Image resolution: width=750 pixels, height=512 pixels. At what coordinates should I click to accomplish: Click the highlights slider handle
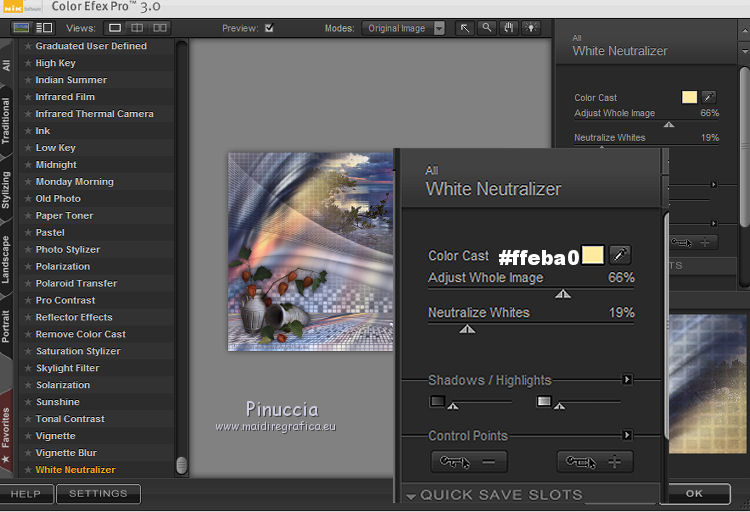click(x=560, y=406)
